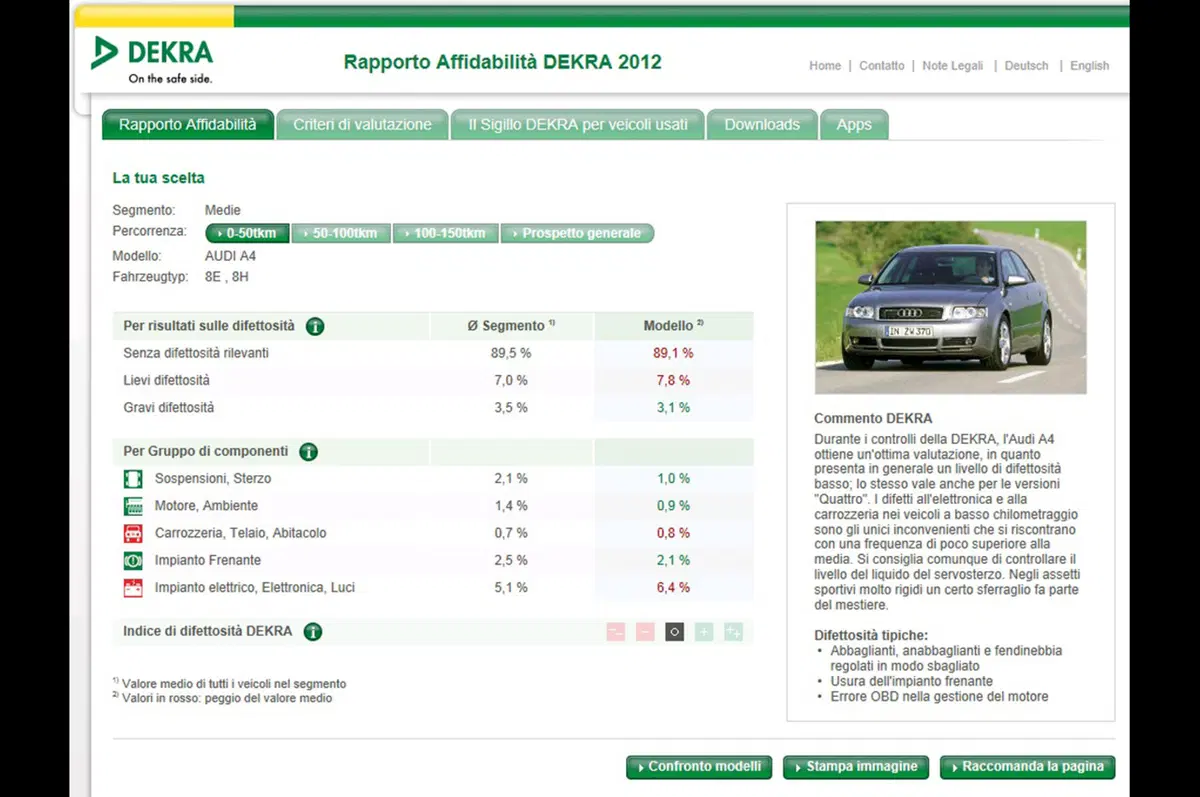The image size is (1200, 797).
Task: Click the 89,1 % model value
Action: pyautogui.click(x=673, y=353)
